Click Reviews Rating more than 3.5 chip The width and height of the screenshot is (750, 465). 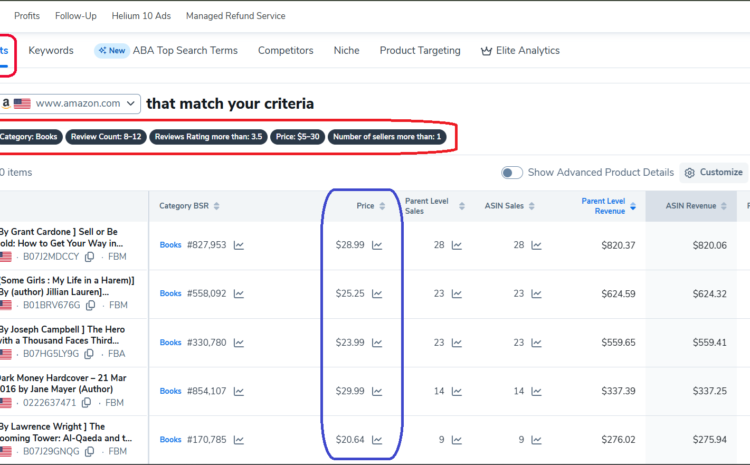point(208,137)
